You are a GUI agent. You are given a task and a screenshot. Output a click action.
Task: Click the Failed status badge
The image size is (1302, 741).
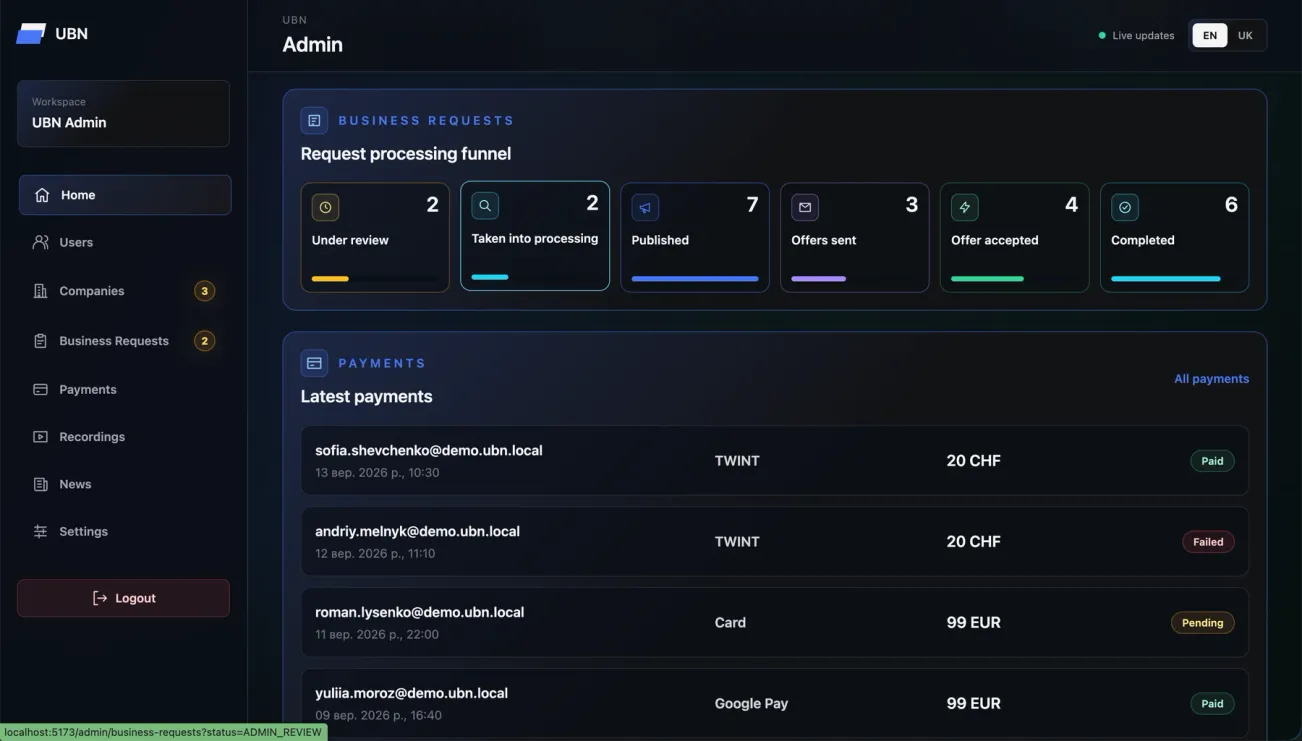coord(1208,542)
